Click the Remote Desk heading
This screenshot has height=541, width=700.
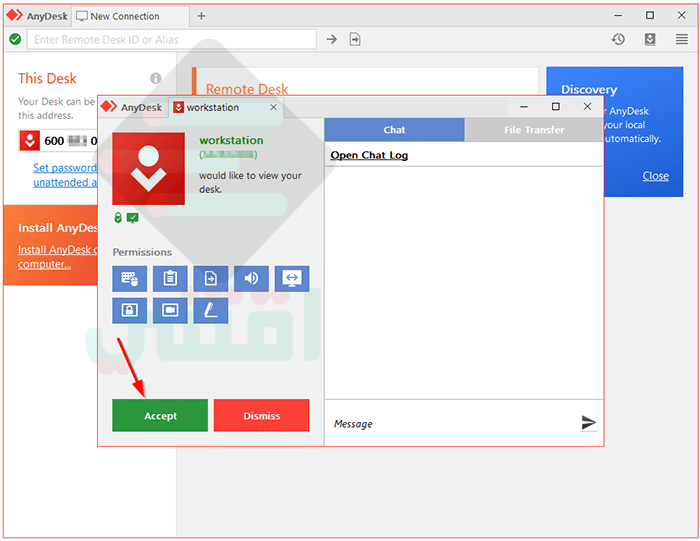click(x=247, y=89)
